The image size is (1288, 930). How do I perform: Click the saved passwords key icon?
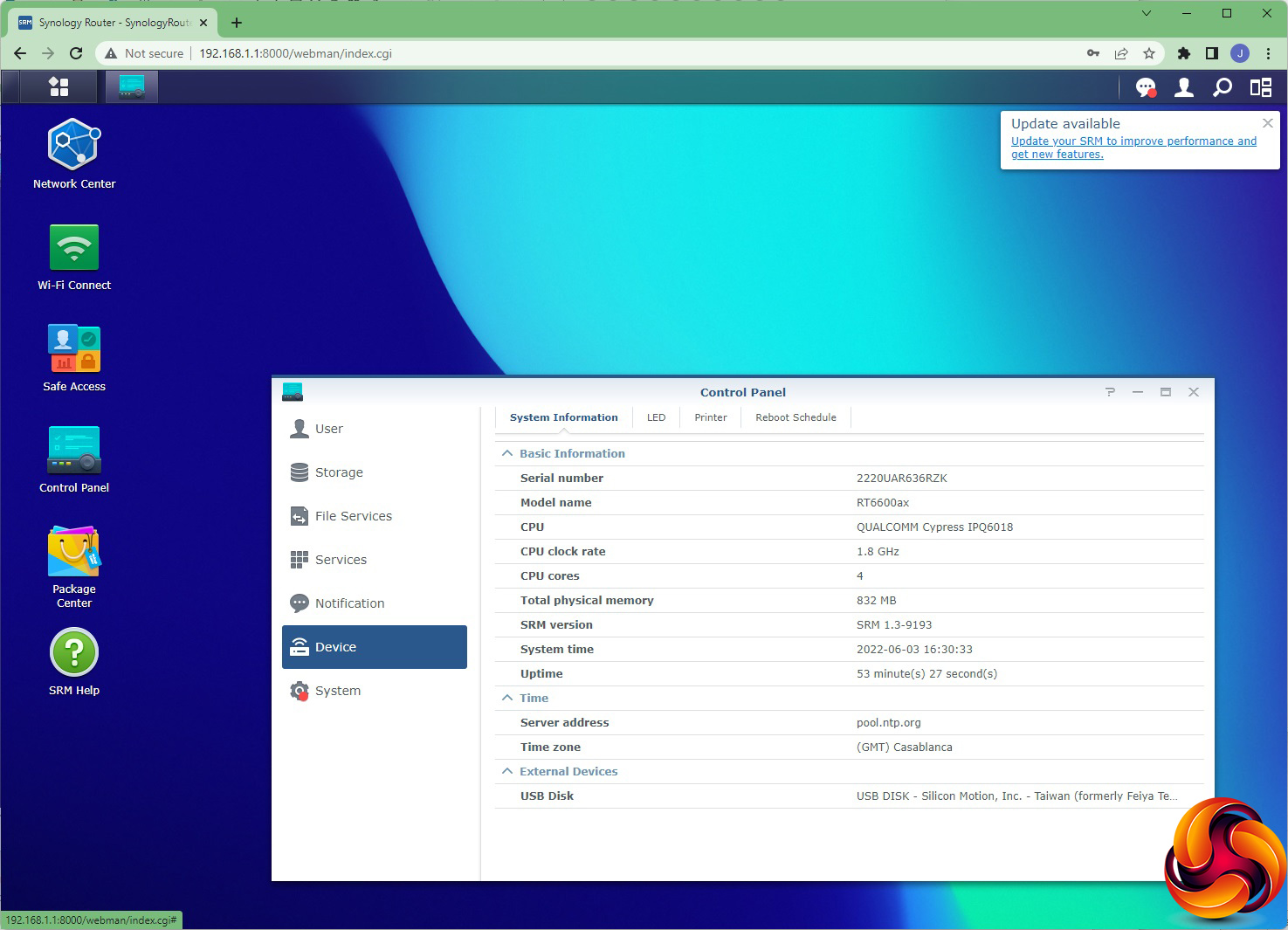(1093, 53)
